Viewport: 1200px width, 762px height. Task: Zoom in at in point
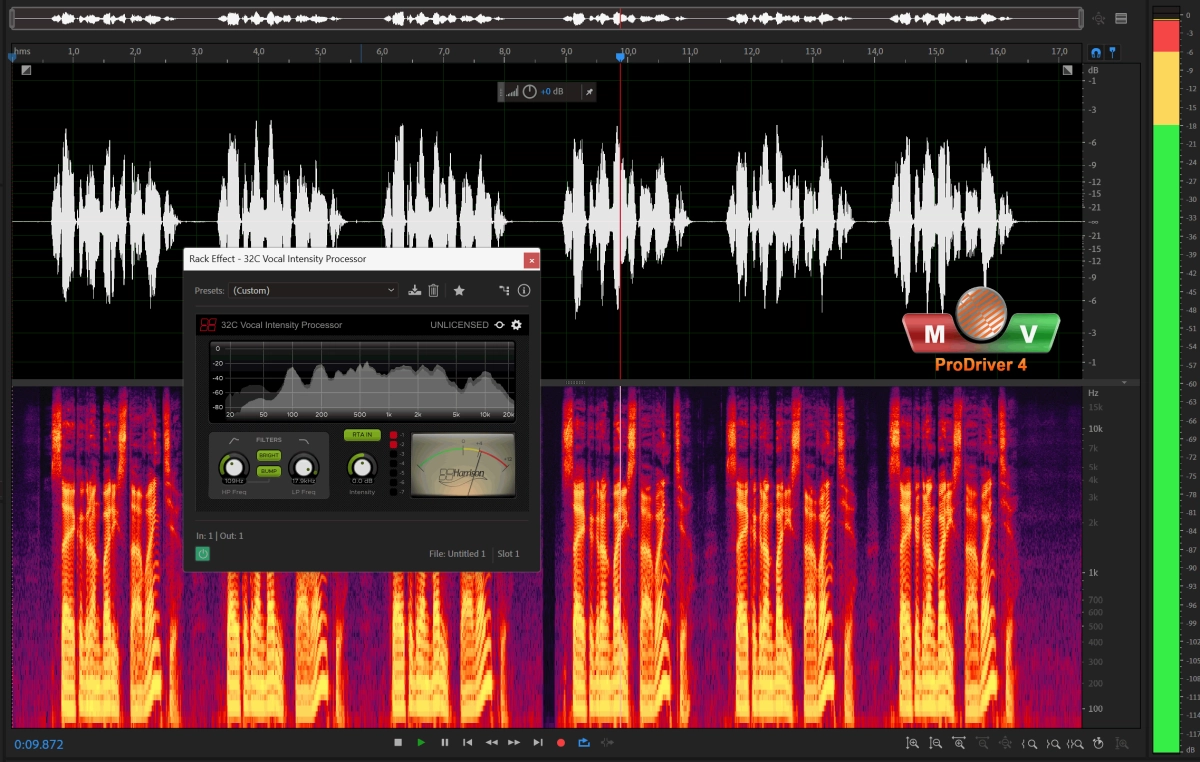point(1030,743)
